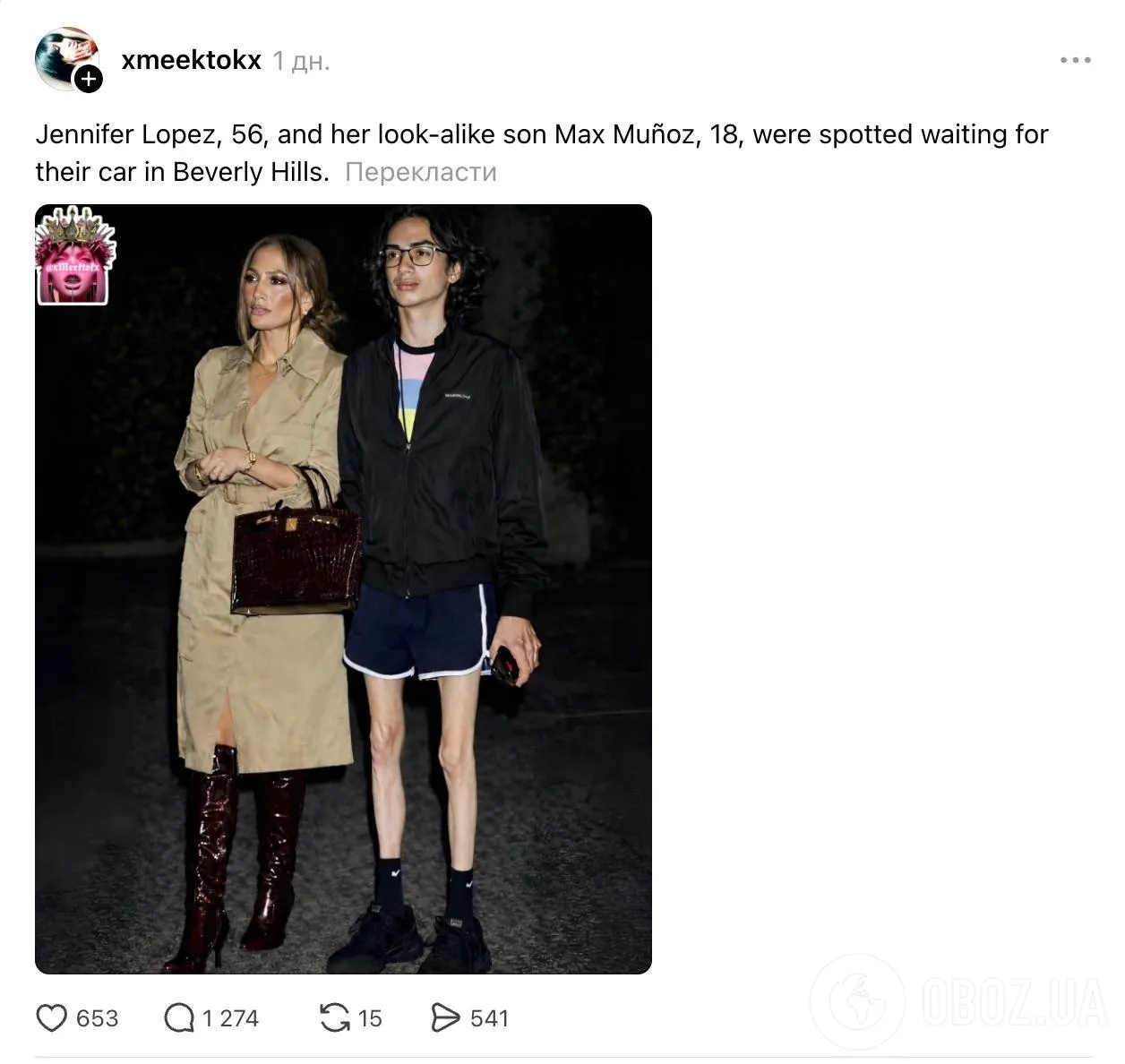The width and height of the screenshot is (1125, 1064).
Task: Click the xmeektokx profile avatar
Action: pos(66,58)
